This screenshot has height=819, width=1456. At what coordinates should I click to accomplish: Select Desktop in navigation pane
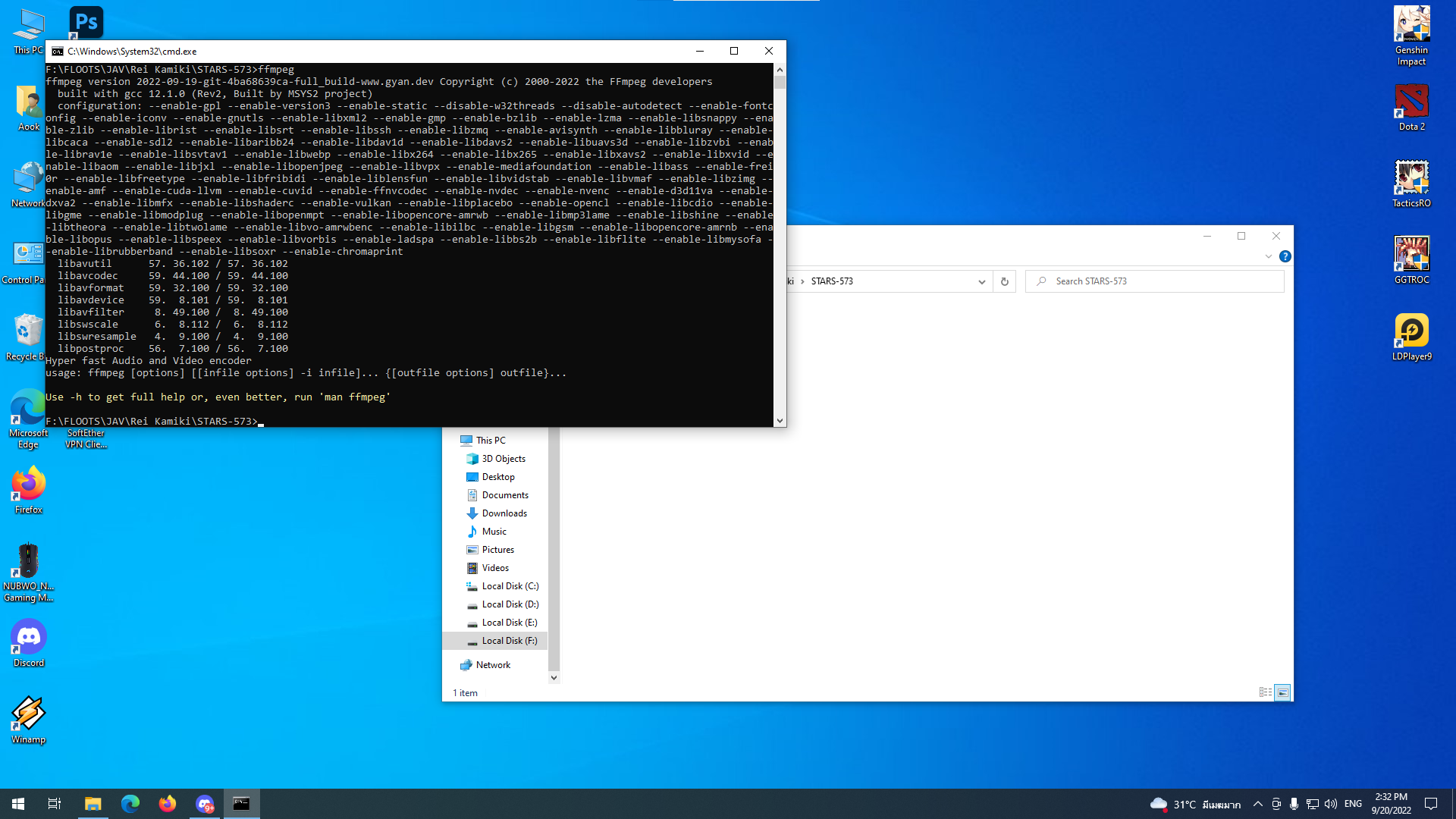[x=498, y=477]
